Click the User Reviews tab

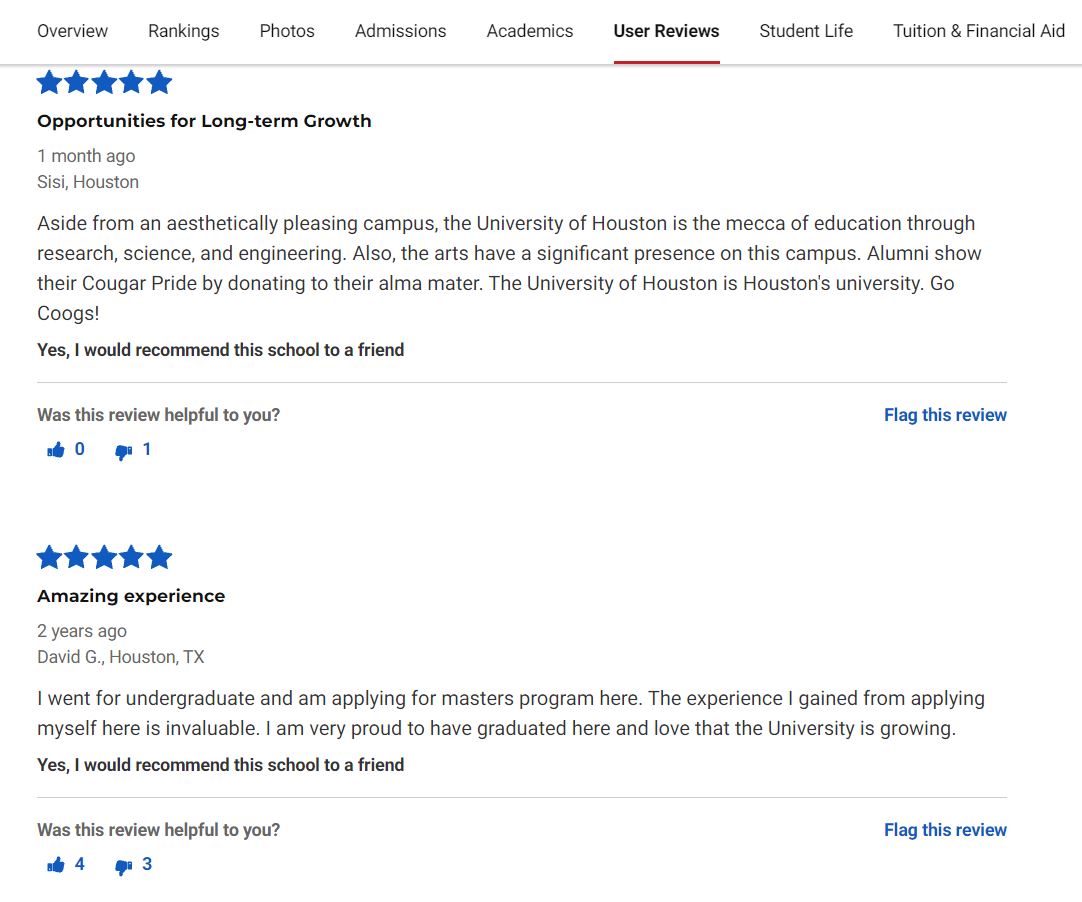point(666,31)
